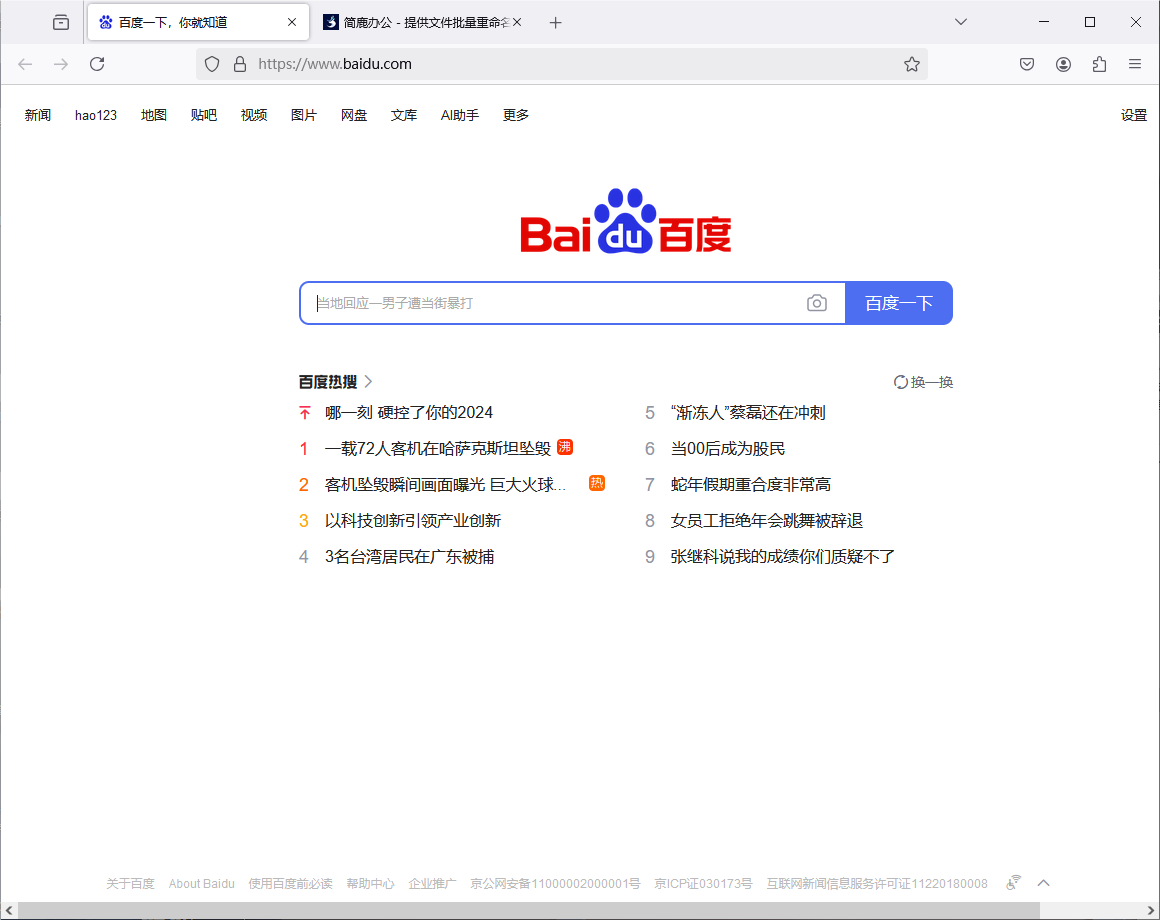
Task: Collapse the footer with the up chevron
Action: 1043,882
